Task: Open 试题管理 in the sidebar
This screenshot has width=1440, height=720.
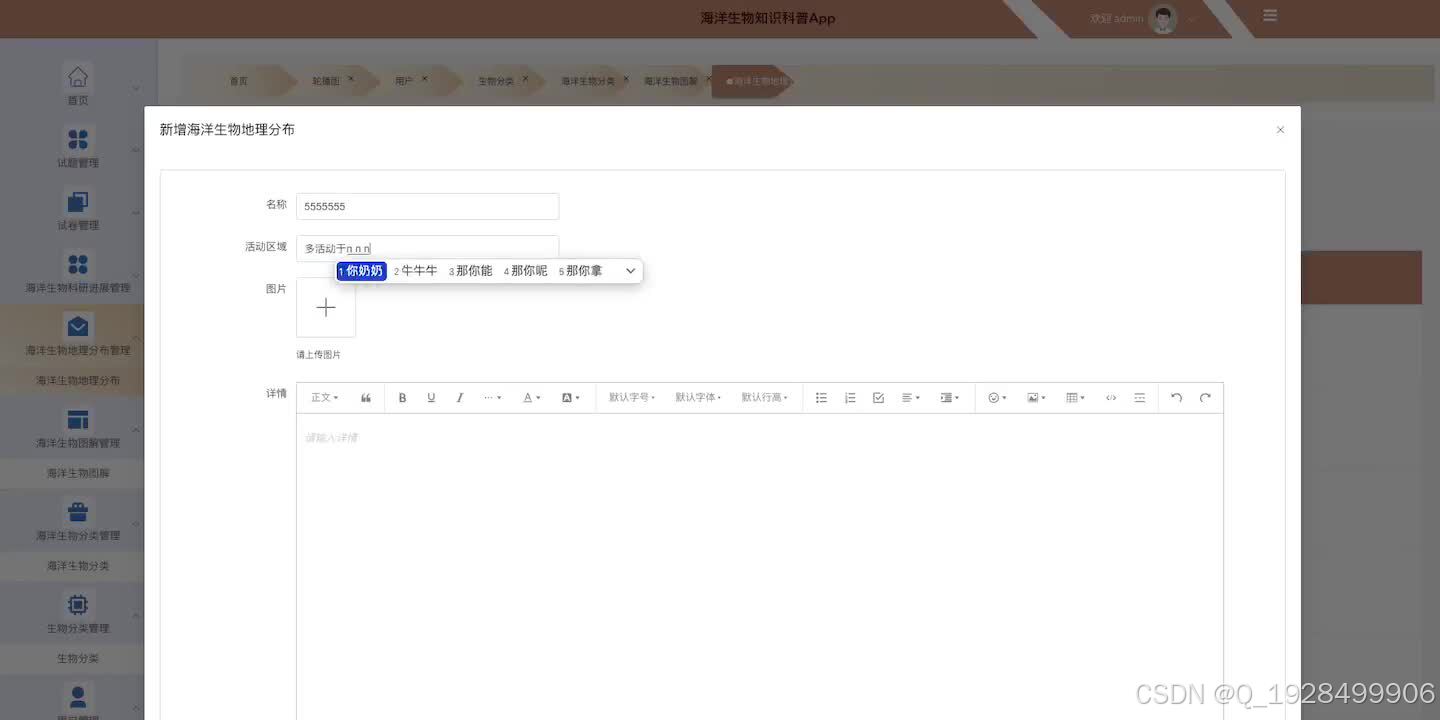Action: (77, 148)
